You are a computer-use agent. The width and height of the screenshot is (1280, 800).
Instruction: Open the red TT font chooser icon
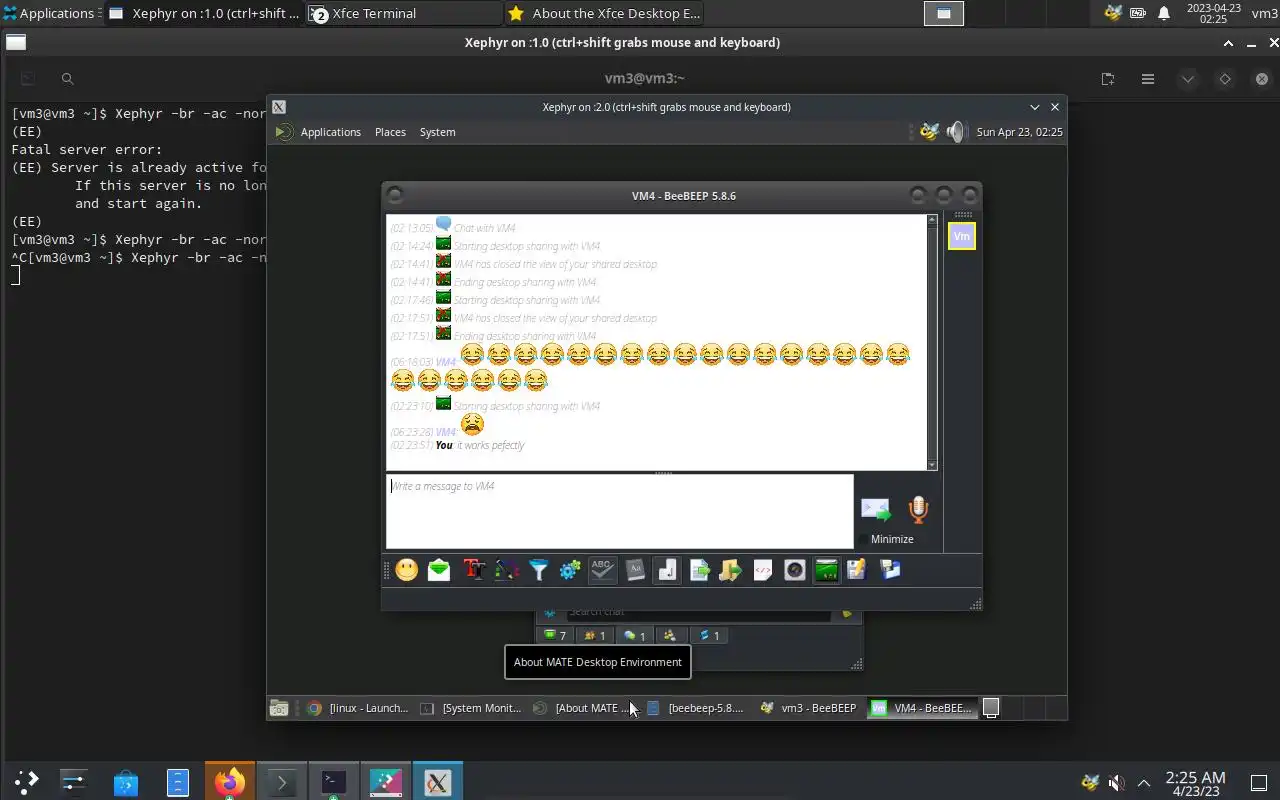tap(474, 570)
